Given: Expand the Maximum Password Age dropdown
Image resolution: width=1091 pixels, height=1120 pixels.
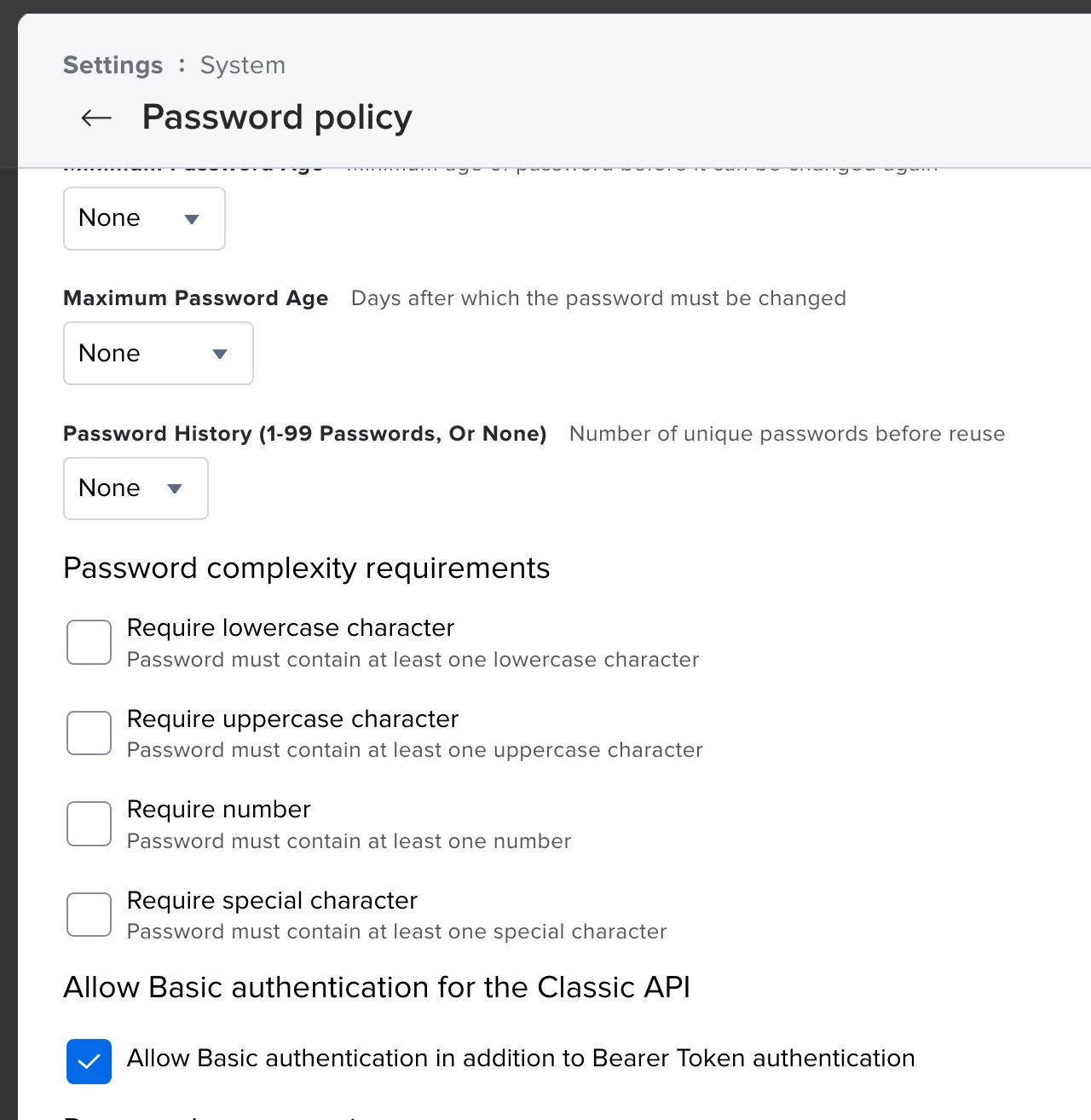Looking at the screenshot, I should point(158,353).
